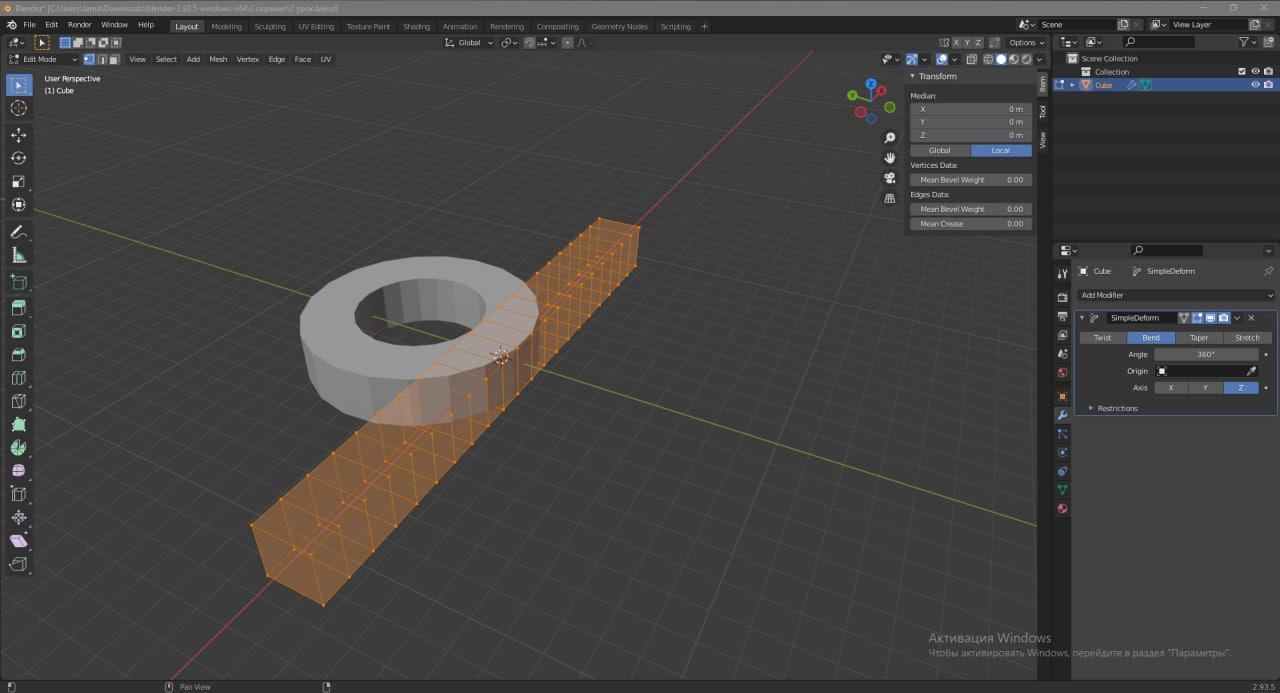The height and width of the screenshot is (693, 1280).
Task: Open the Vertex menu
Action: coord(247,59)
